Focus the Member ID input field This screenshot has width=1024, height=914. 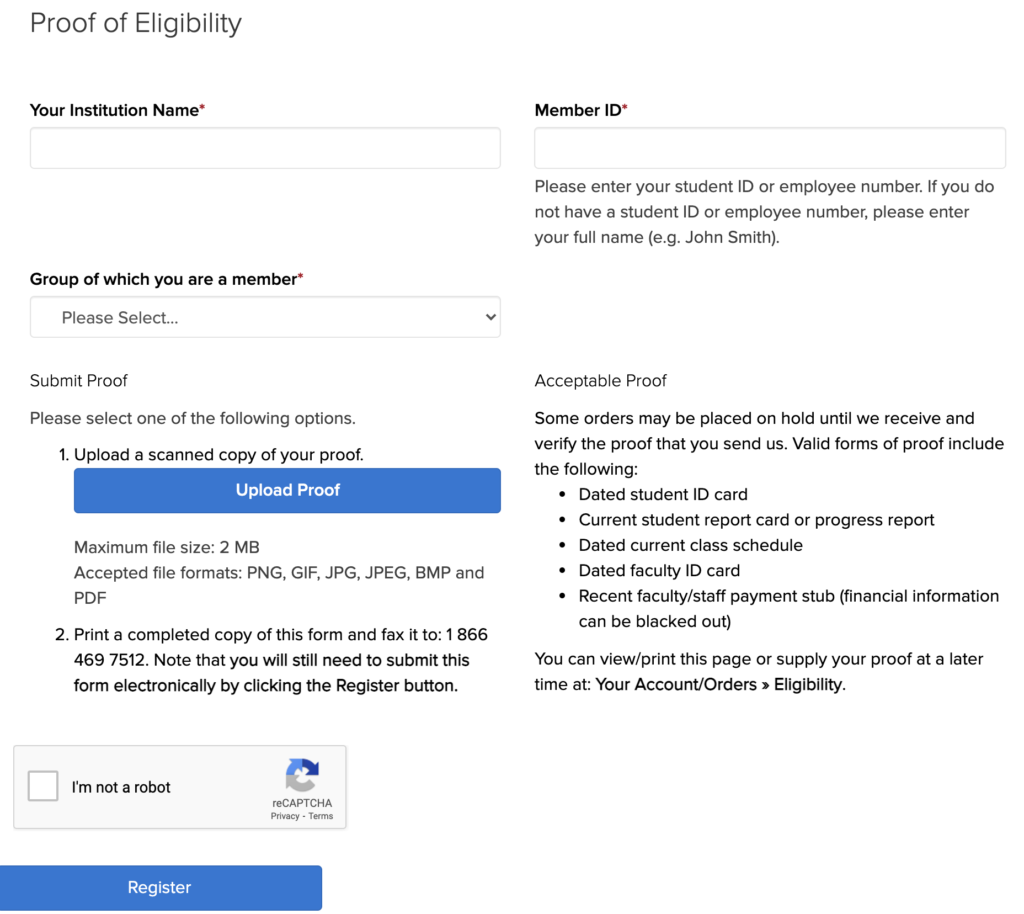pyautogui.click(x=770, y=148)
